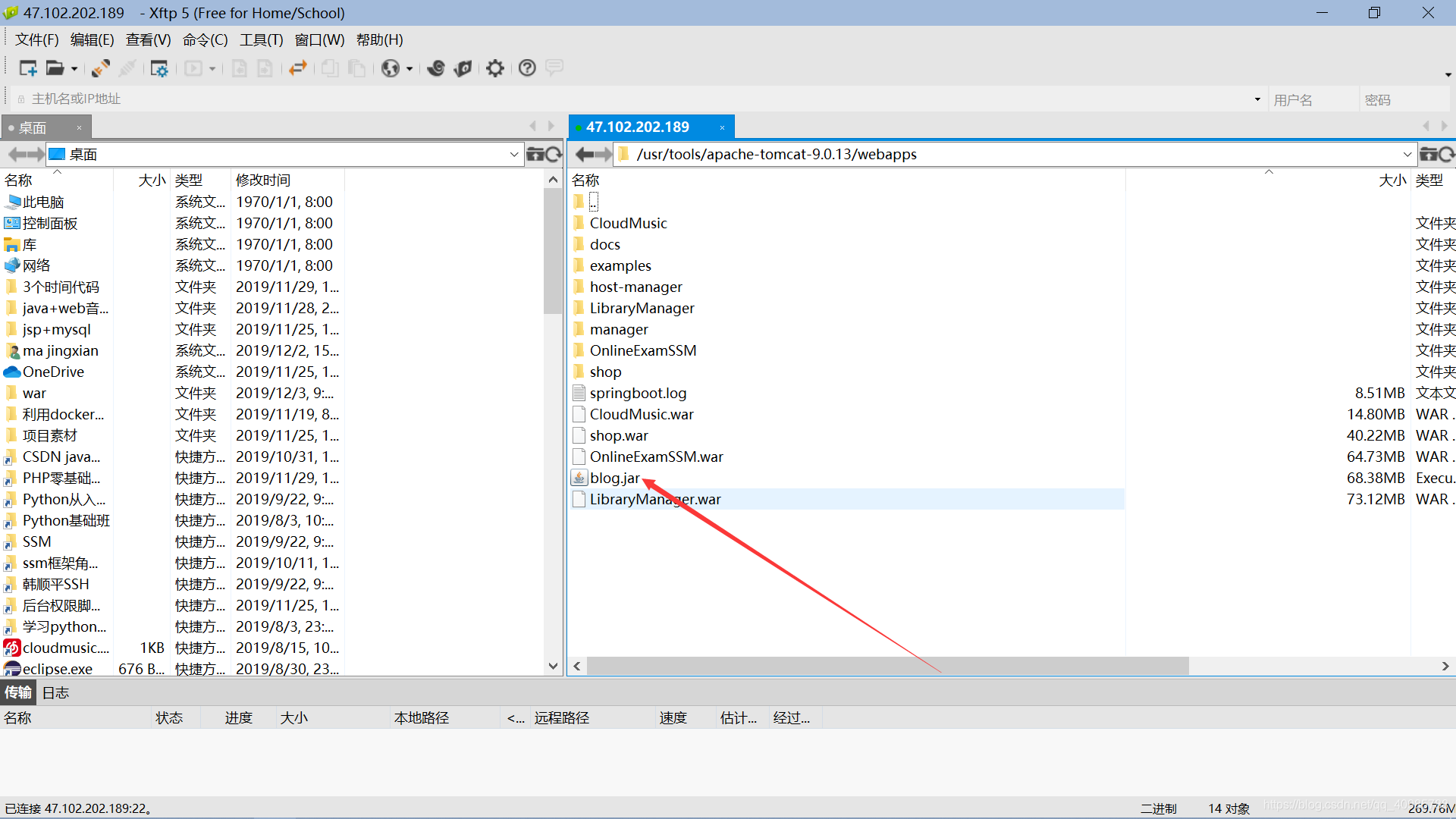Click the remote pane horizontal scrollbar right arrow

1445,666
